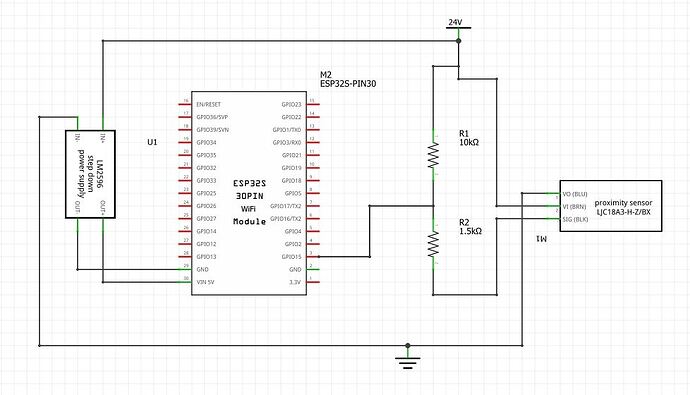
Task: Select the LM2596 step down power supply block
Action: pos(90,174)
